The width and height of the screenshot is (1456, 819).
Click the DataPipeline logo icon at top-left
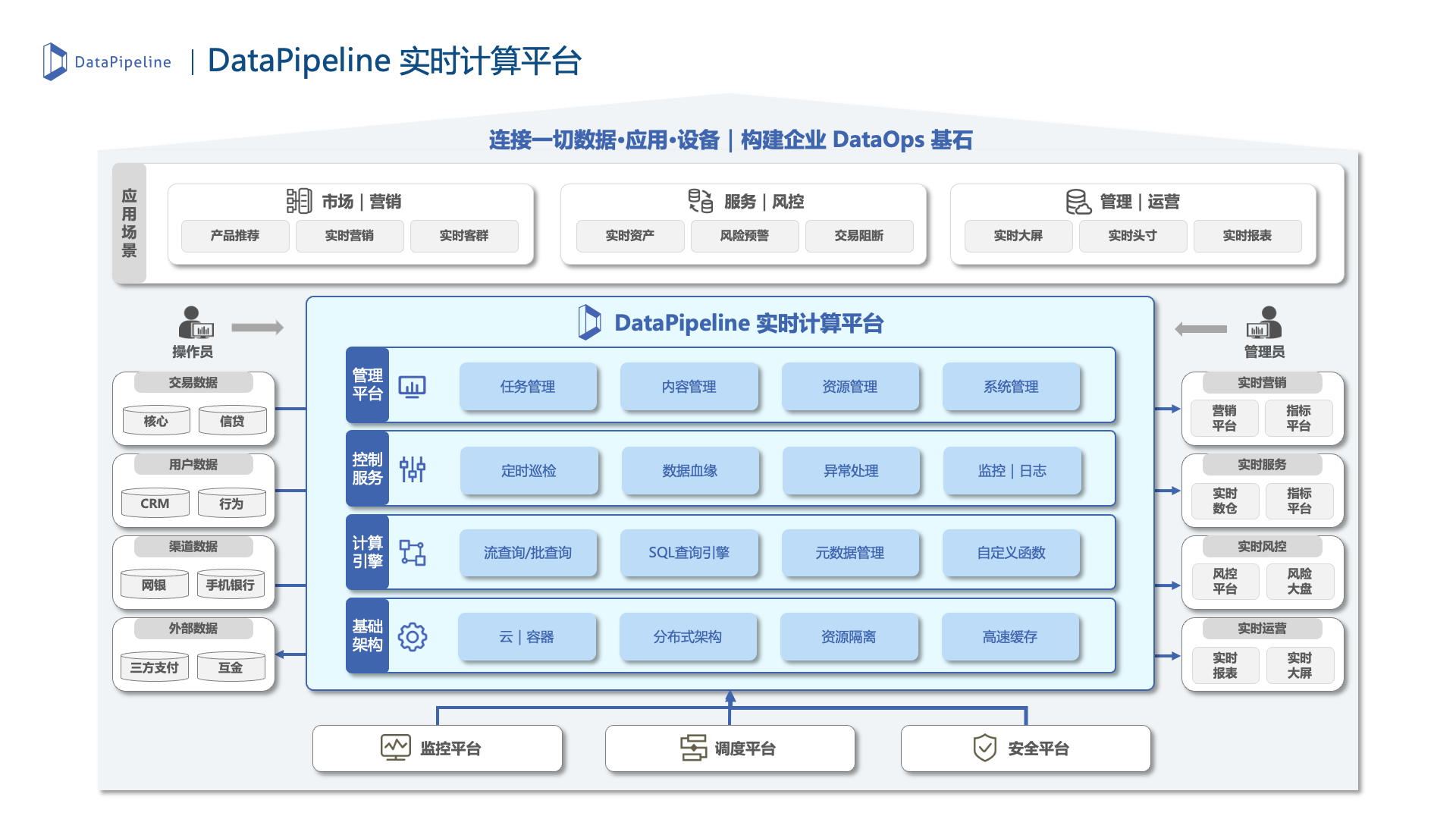55,61
